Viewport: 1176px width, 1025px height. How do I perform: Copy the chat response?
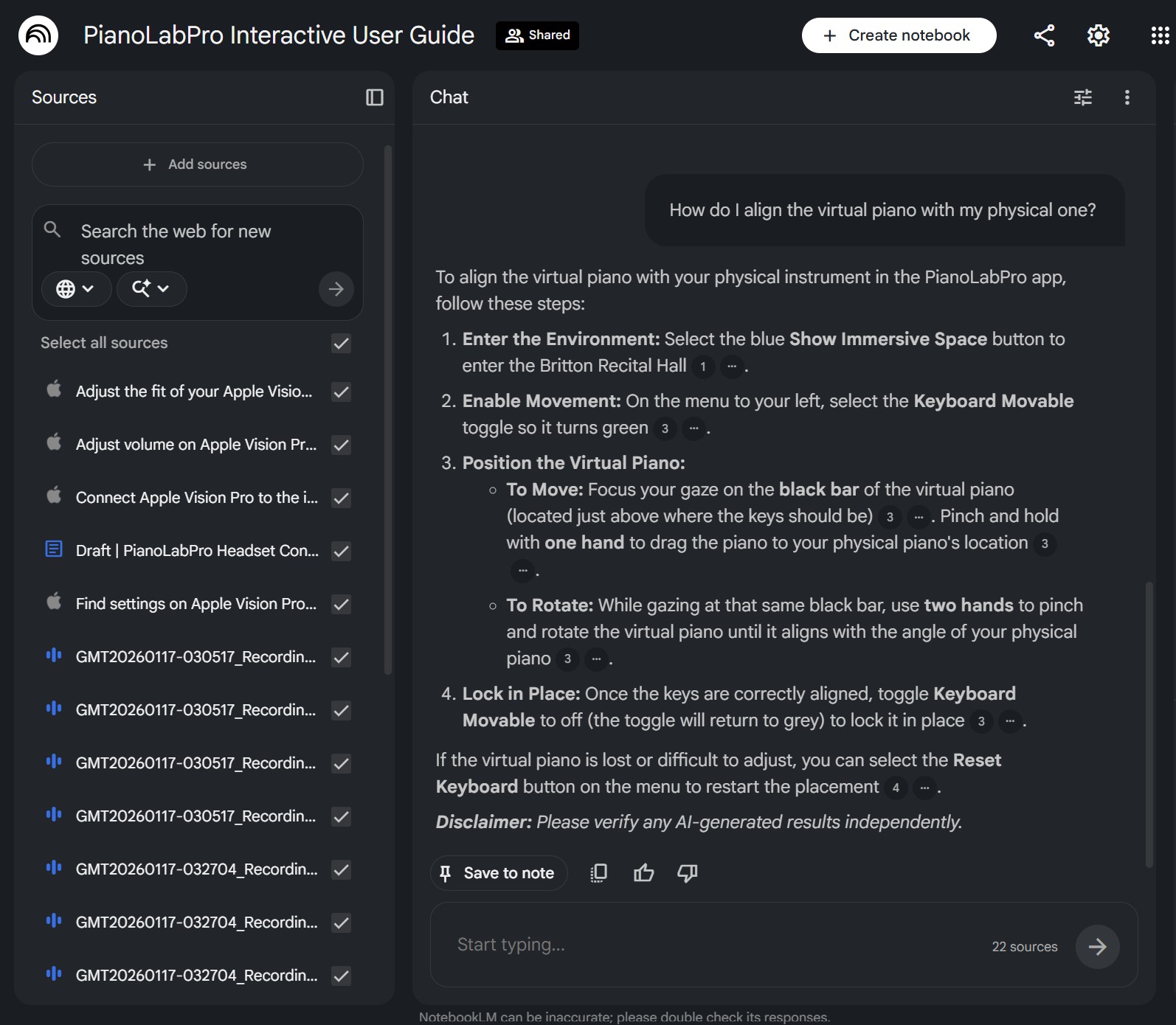tap(598, 873)
